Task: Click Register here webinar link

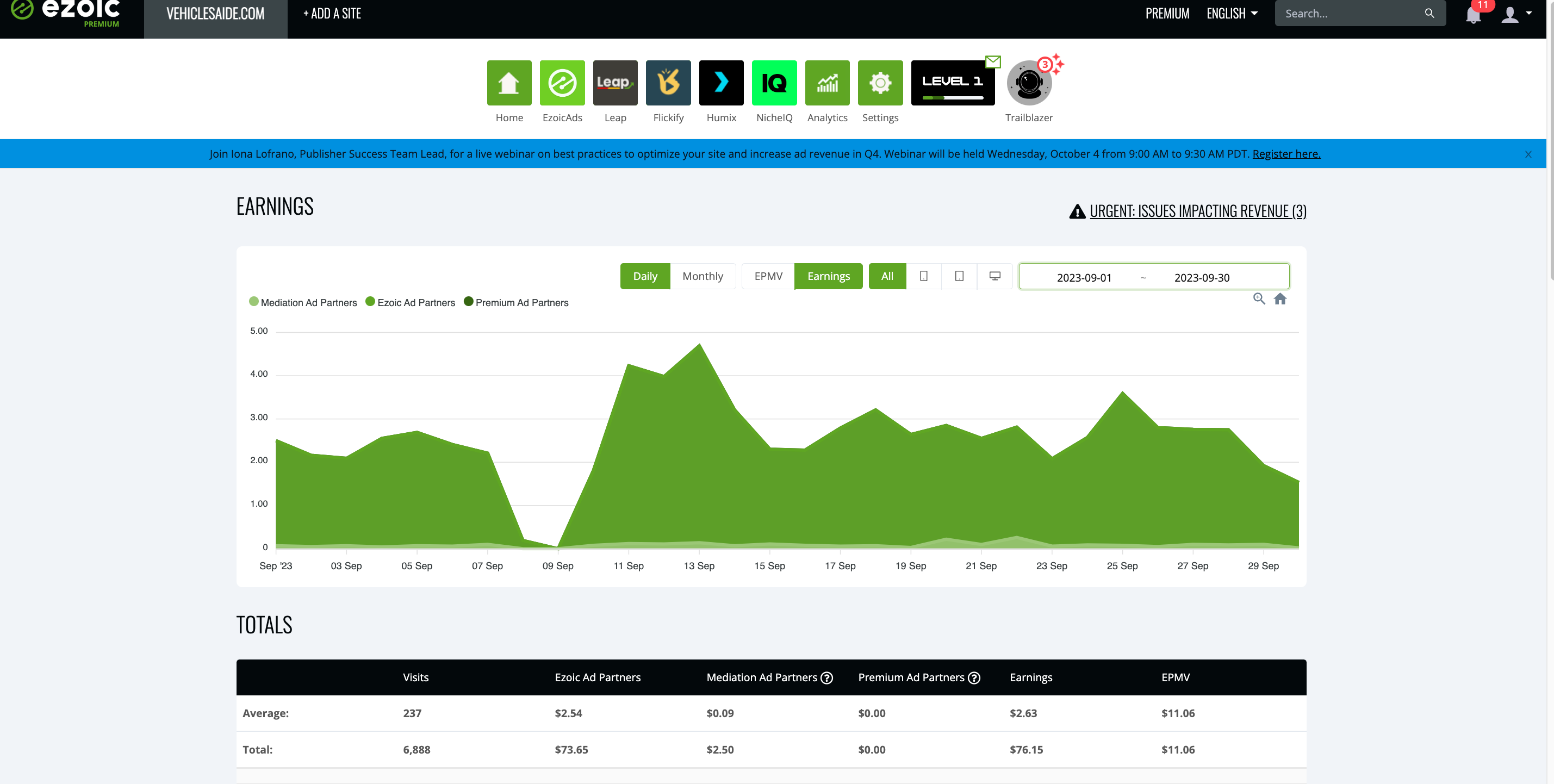Action: coord(1286,154)
